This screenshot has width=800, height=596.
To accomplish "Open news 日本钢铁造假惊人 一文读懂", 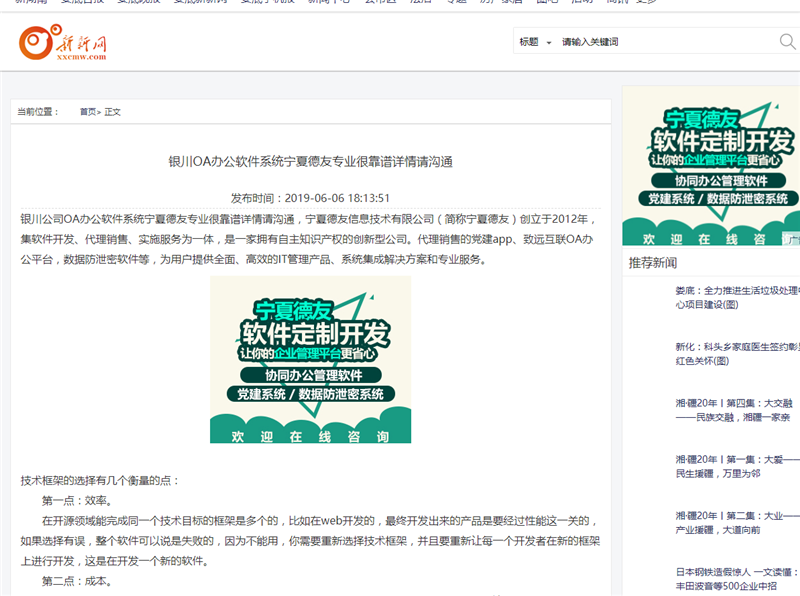I will click(x=737, y=579).
